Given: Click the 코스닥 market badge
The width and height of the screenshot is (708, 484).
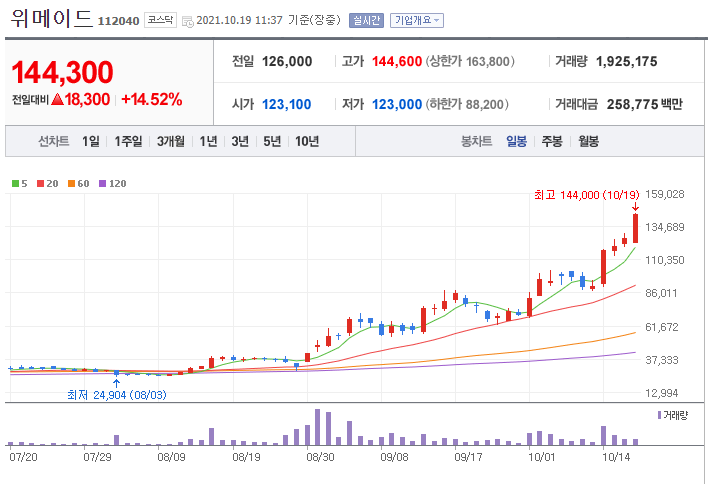Looking at the screenshot, I should [160, 20].
